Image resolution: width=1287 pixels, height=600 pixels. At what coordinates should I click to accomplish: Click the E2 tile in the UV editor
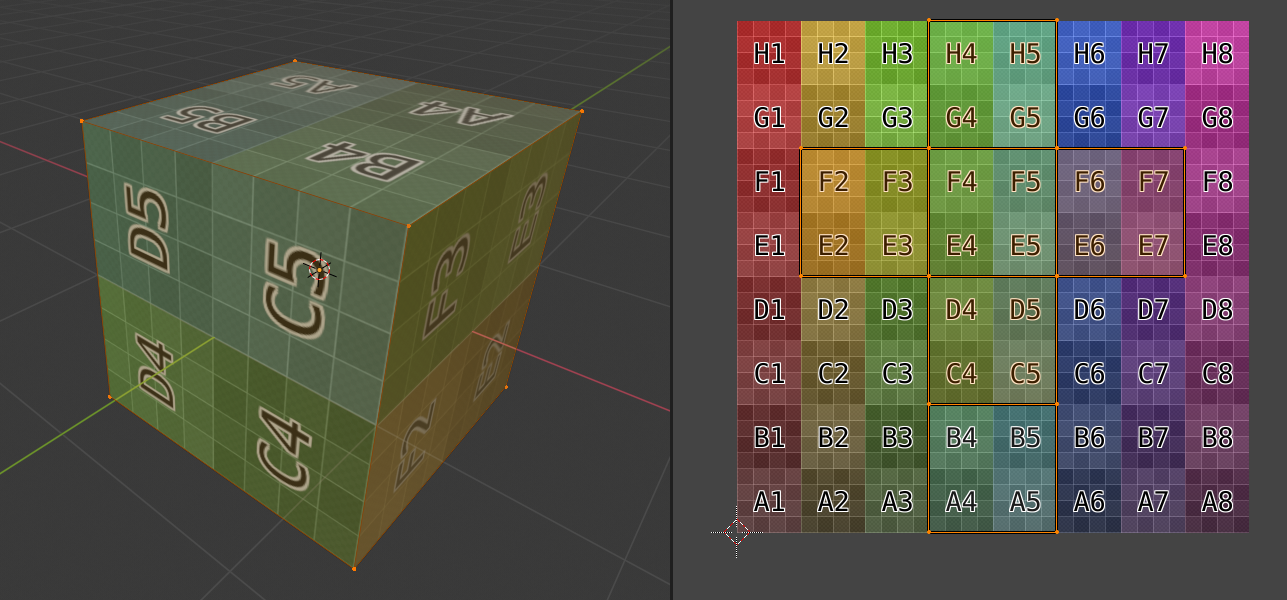[833, 245]
